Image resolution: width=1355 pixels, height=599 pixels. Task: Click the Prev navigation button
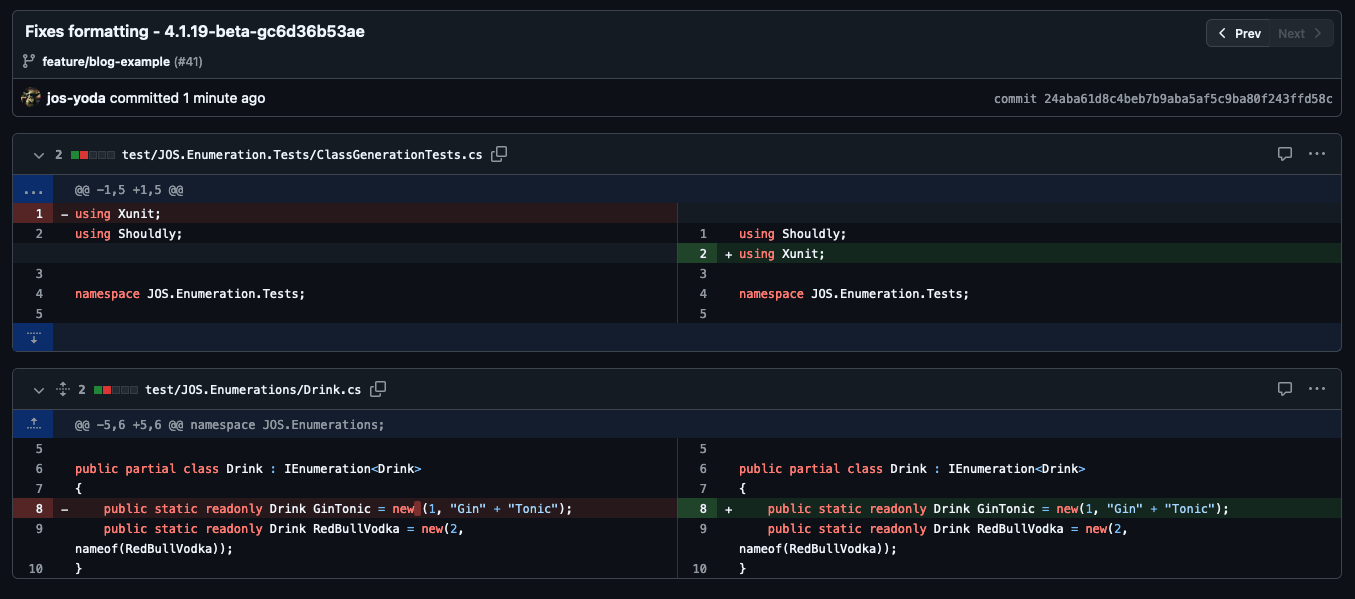1237,32
